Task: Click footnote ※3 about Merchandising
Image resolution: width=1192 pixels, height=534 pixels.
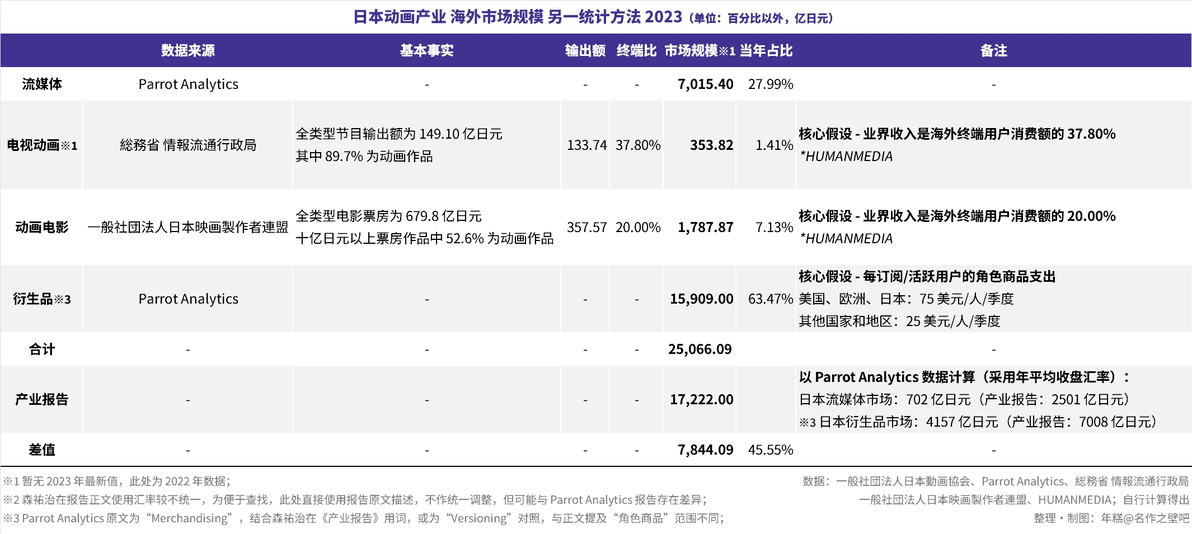Action: [x=363, y=518]
